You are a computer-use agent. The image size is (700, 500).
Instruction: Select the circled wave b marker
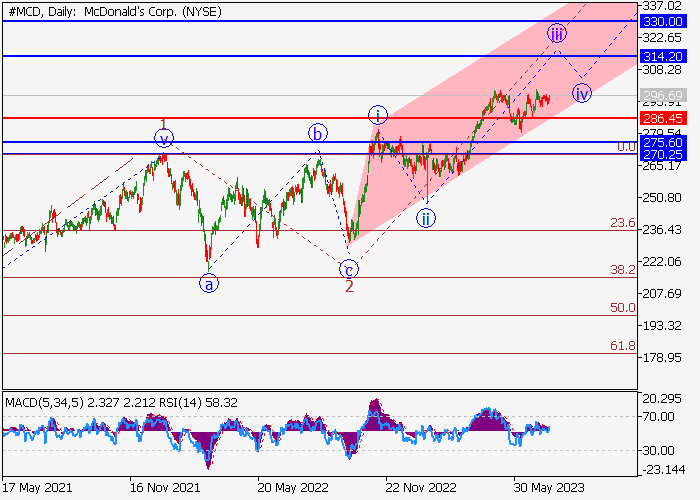(318, 133)
